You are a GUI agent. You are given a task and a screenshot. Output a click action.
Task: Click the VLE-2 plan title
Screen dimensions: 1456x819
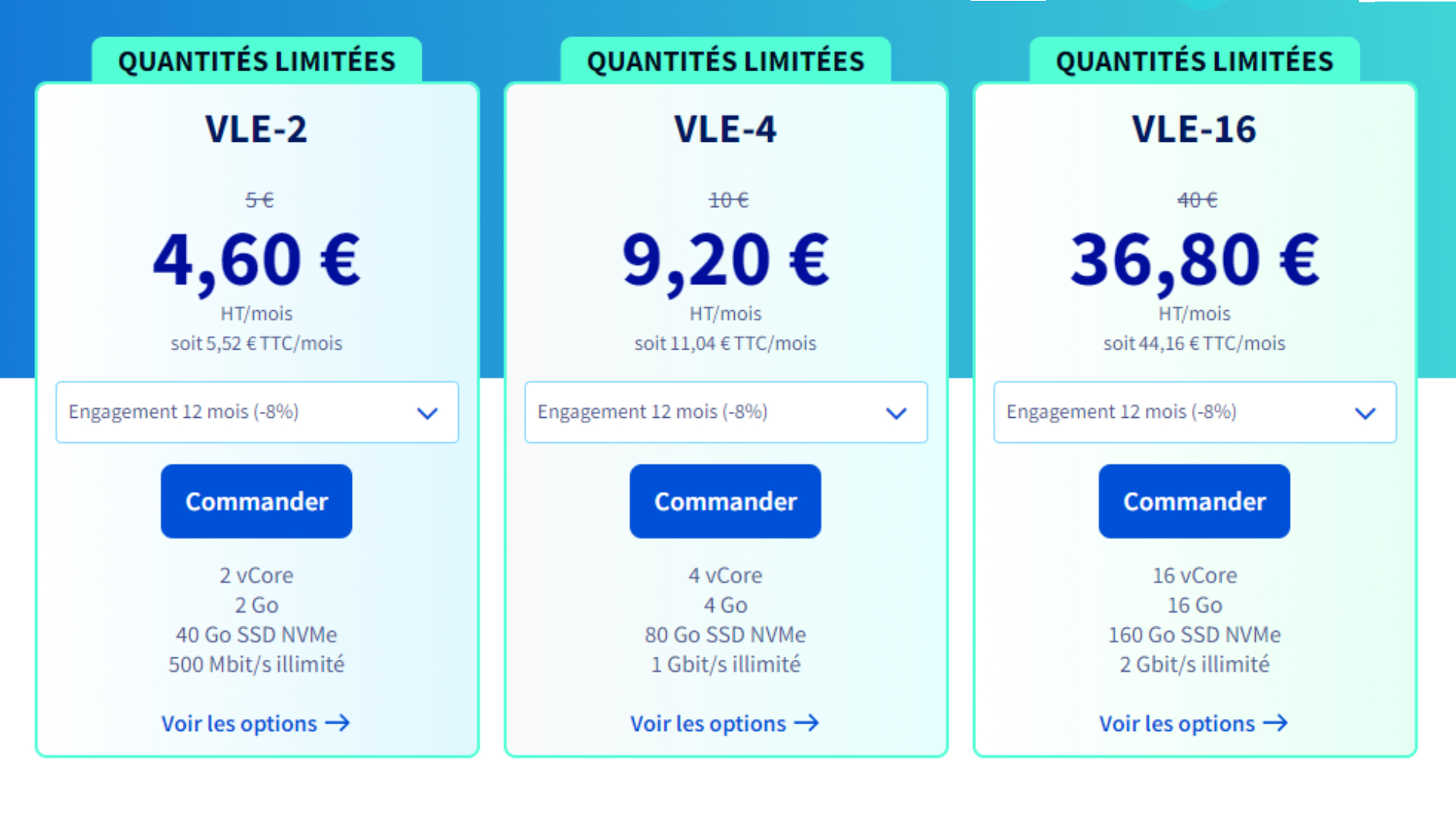[256, 129]
